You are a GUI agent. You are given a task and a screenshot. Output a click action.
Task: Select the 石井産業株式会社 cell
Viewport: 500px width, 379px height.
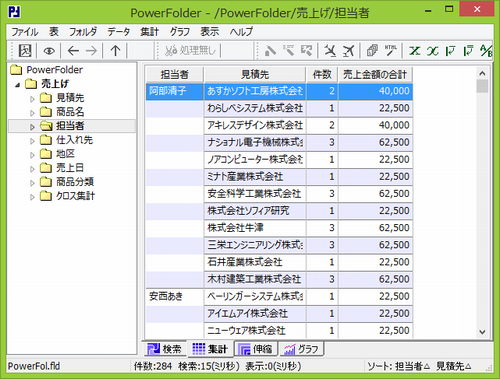[255, 262]
